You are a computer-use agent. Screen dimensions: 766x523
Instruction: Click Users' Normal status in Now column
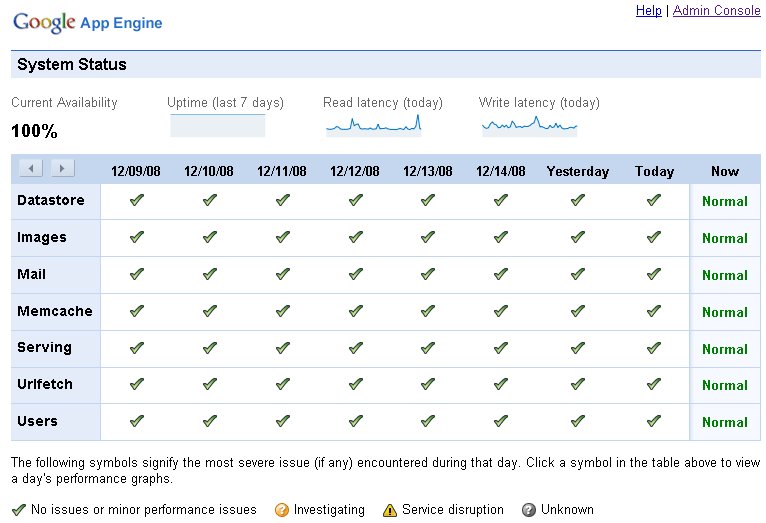click(x=725, y=422)
